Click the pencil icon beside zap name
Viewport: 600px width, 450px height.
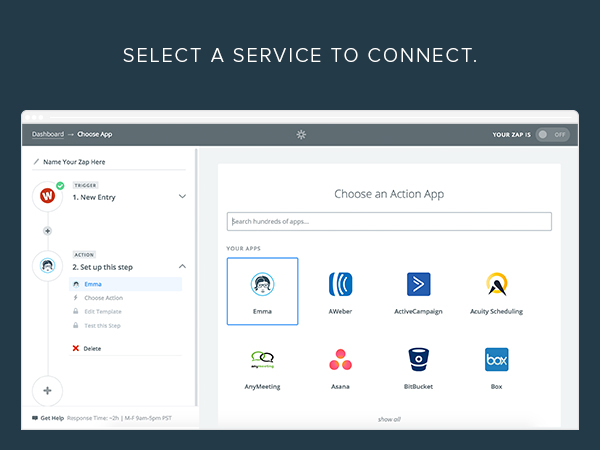coord(36,161)
